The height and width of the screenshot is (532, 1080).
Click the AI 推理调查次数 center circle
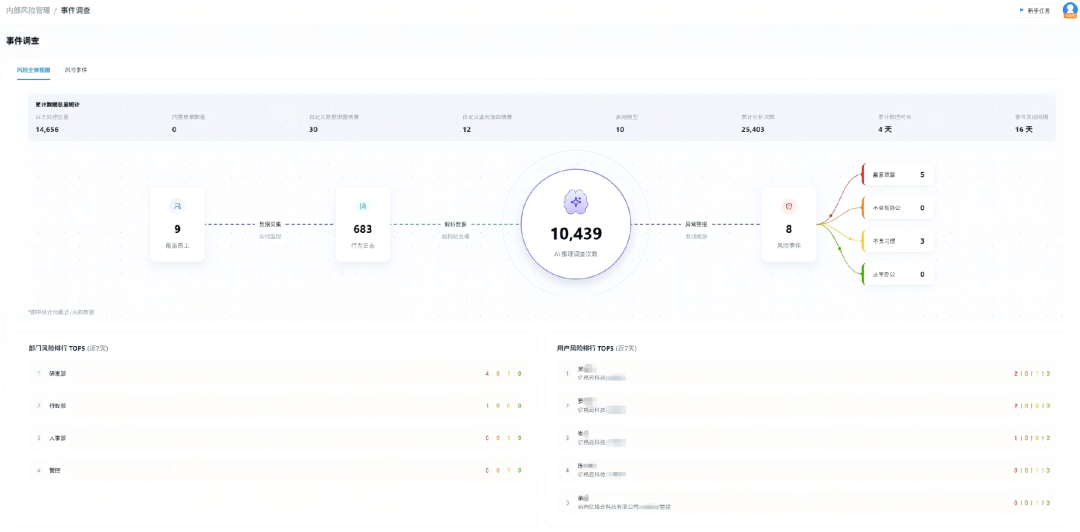point(576,224)
